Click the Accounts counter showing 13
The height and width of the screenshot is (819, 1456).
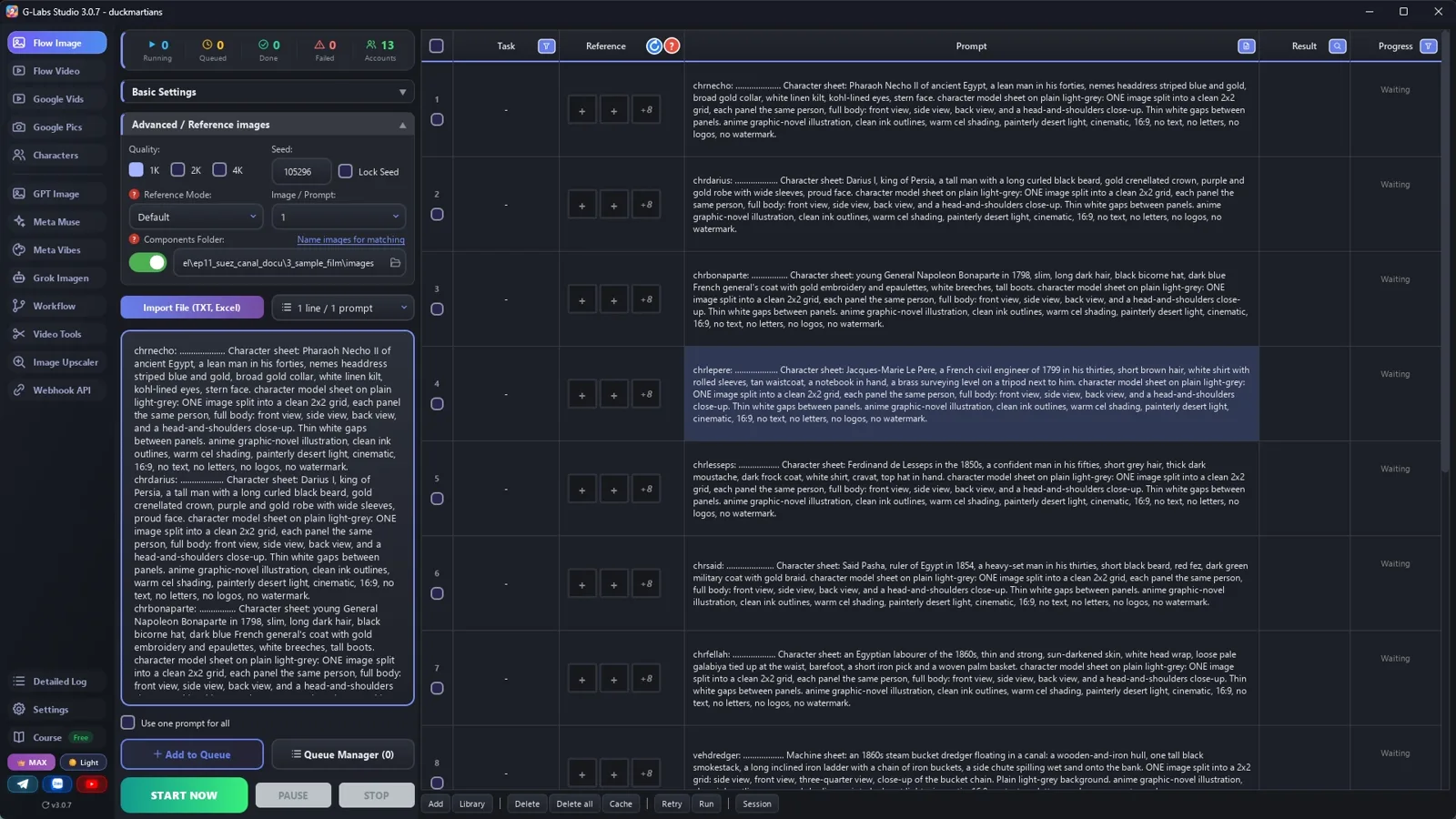[380, 50]
